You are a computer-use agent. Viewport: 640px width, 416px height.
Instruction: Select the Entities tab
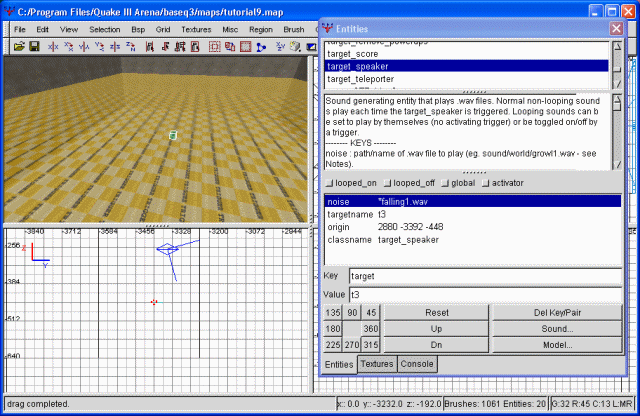pos(339,365)
